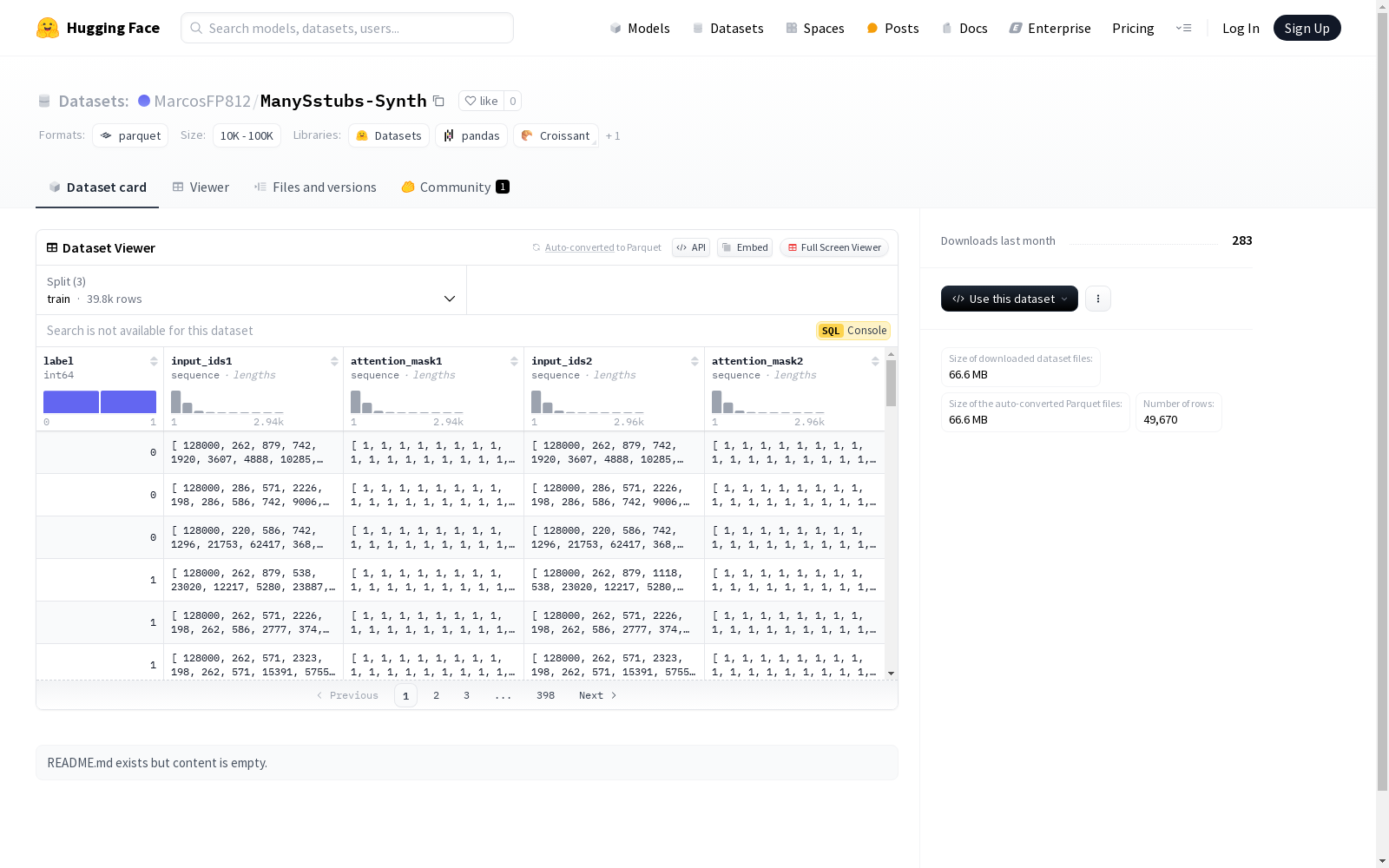
Task: Click the heart like button
Action: coord(481,101)
